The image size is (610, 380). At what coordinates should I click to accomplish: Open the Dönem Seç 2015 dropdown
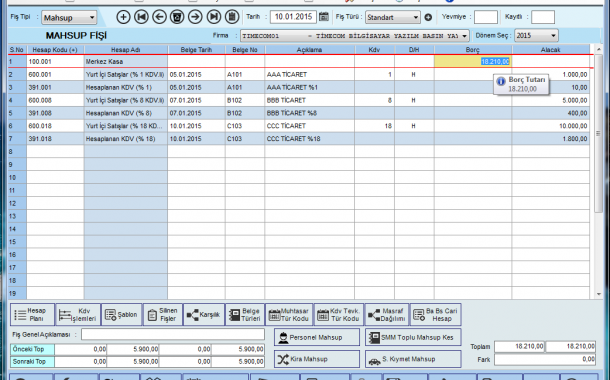pos(536,35)
